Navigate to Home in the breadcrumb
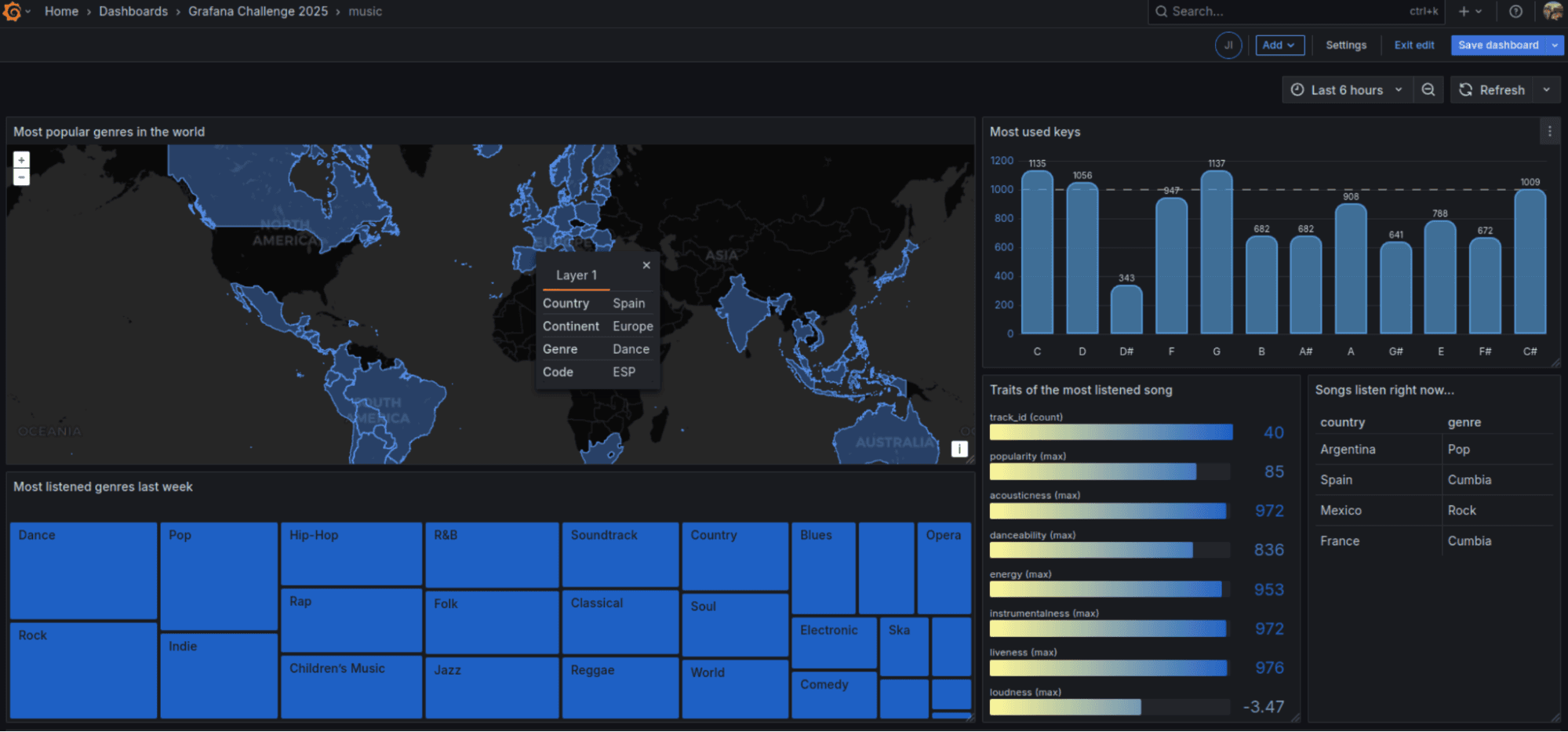 (60, 11)
